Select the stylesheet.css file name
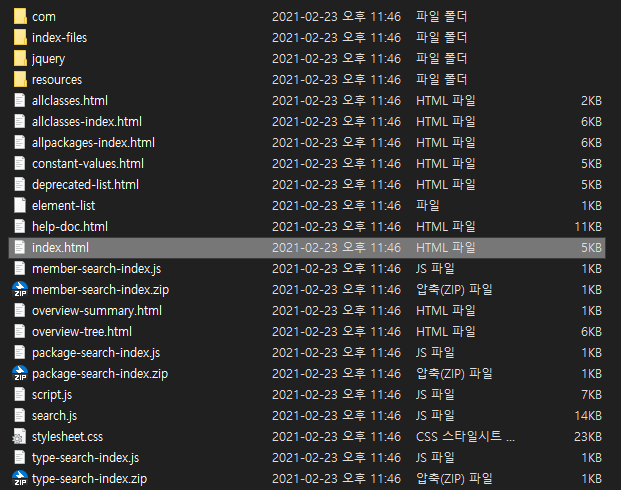This screenshot has width=621, height=490. click(x=68, y=437)
